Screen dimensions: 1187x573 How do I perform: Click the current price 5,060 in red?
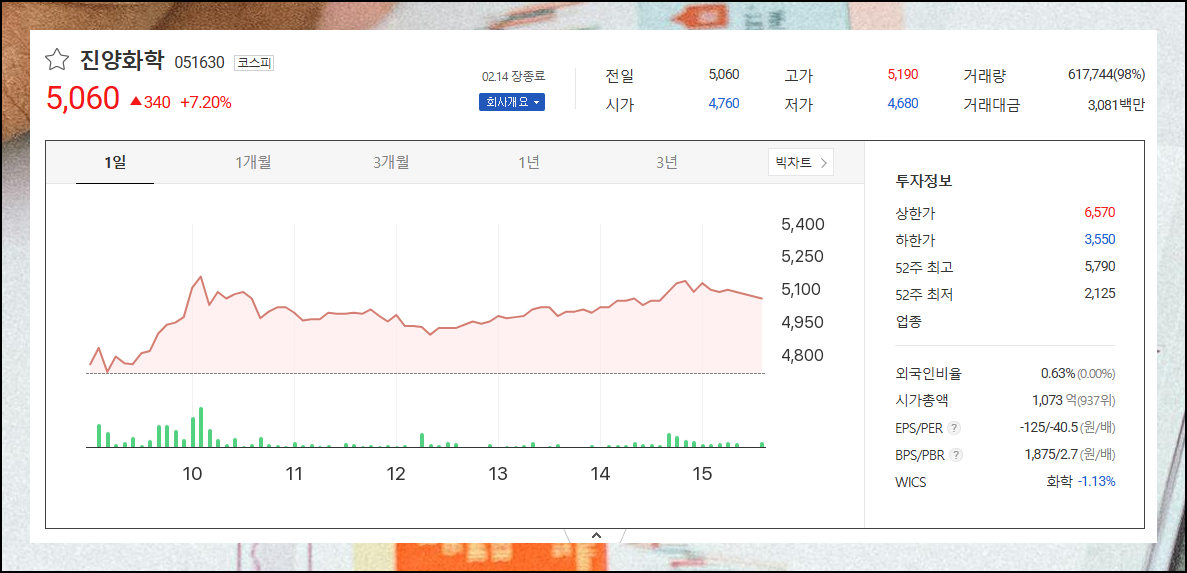83,99
